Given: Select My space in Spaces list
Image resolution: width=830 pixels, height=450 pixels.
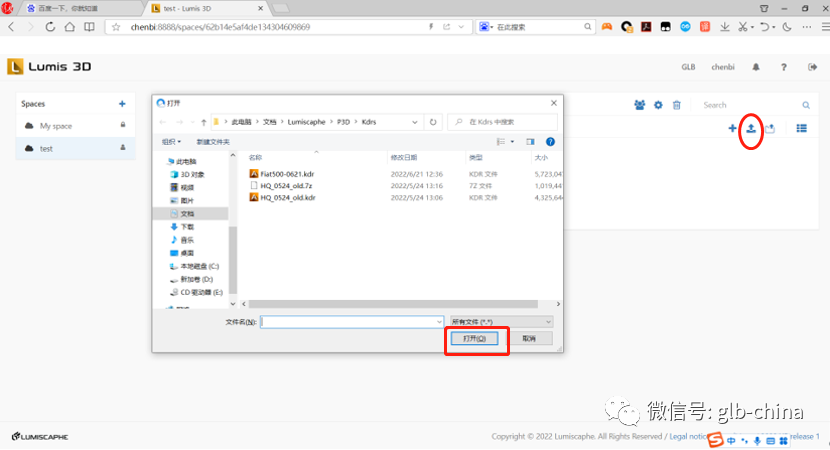Looking at the screenshot, I should pos(75,126).
